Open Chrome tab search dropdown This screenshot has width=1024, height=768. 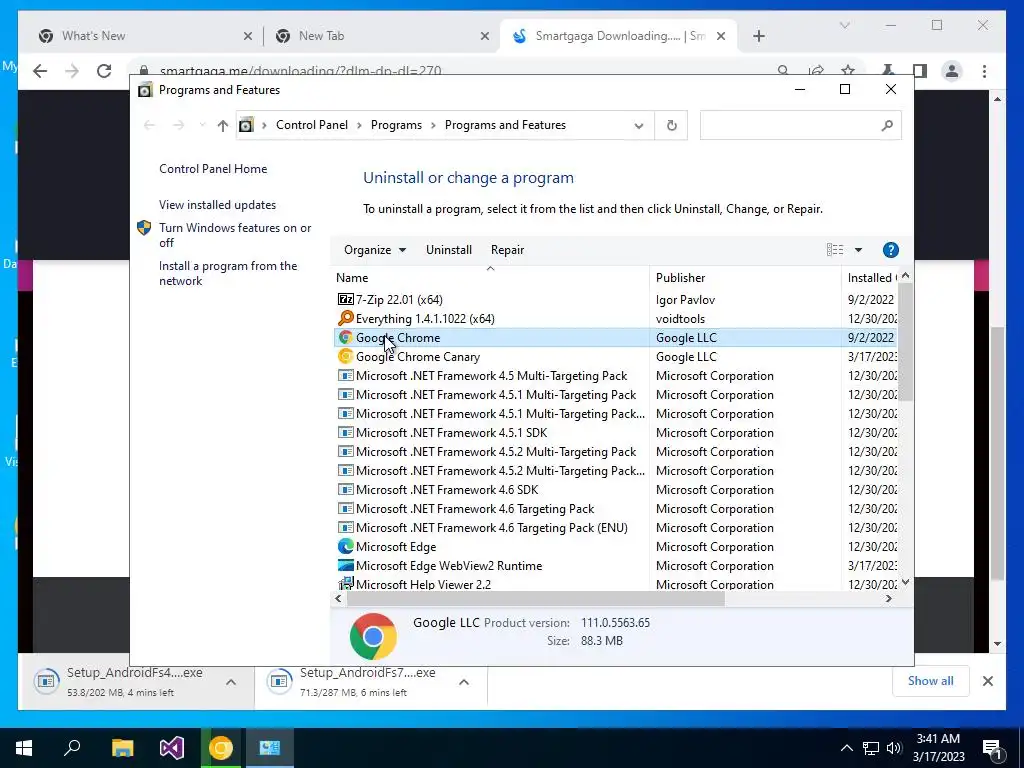[x=844, y=25]
